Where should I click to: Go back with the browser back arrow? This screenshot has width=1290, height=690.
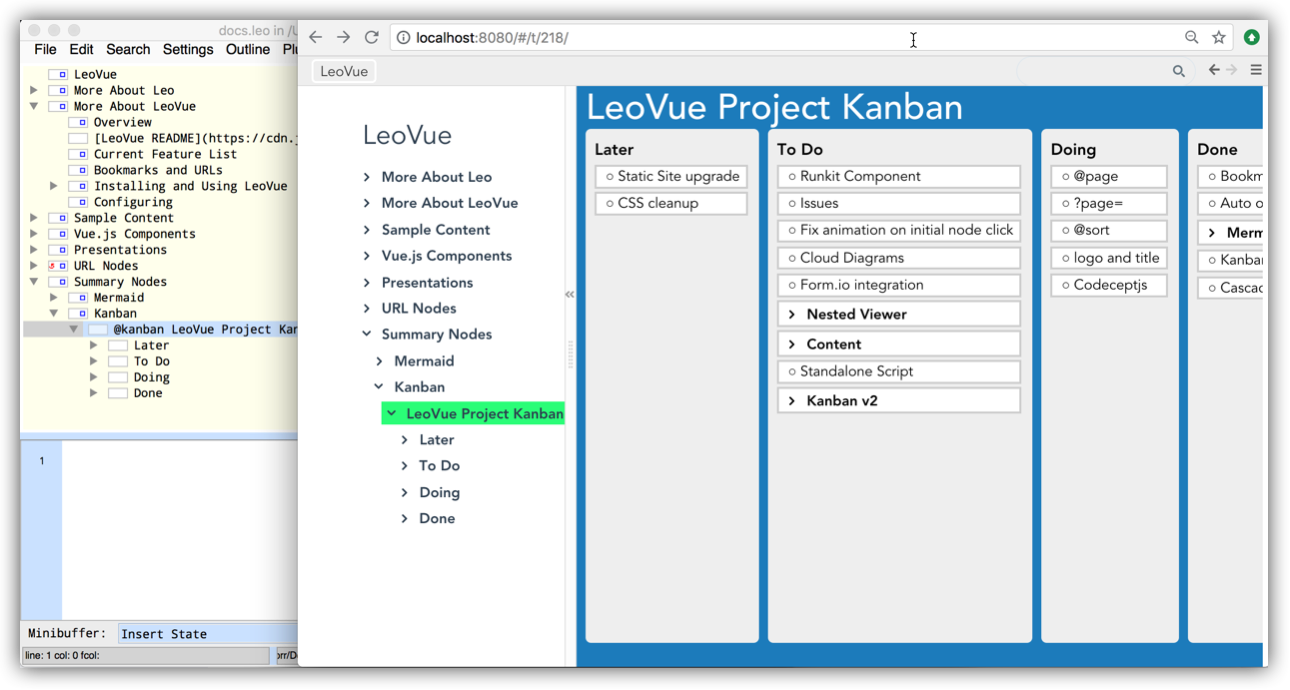pyautogui.click(x=316, y=37)
